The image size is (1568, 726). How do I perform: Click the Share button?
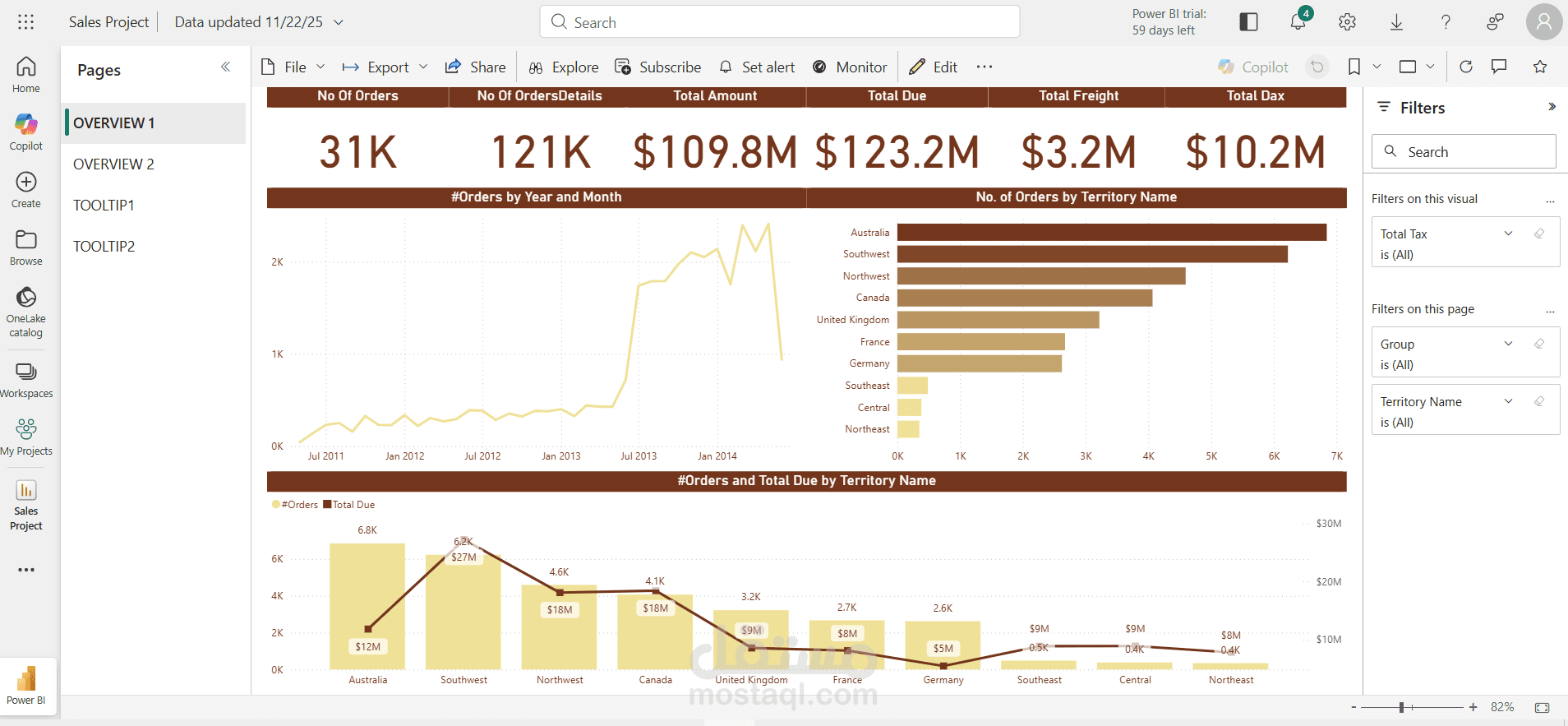tap(475, 67)
